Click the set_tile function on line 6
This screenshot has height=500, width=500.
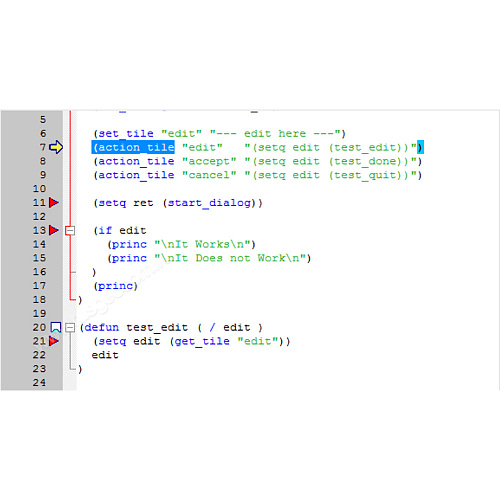coord(126,134)
